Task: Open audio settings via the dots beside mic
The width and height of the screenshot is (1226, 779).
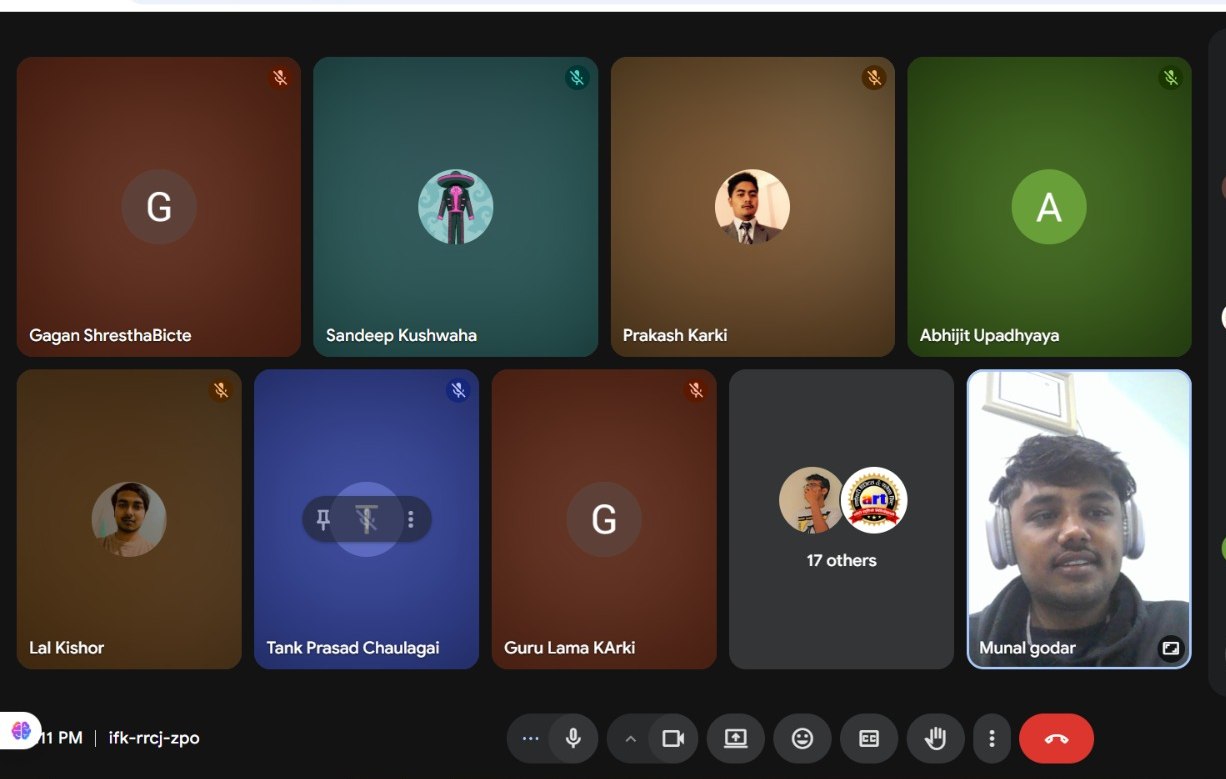Action: tap(530, 739)
